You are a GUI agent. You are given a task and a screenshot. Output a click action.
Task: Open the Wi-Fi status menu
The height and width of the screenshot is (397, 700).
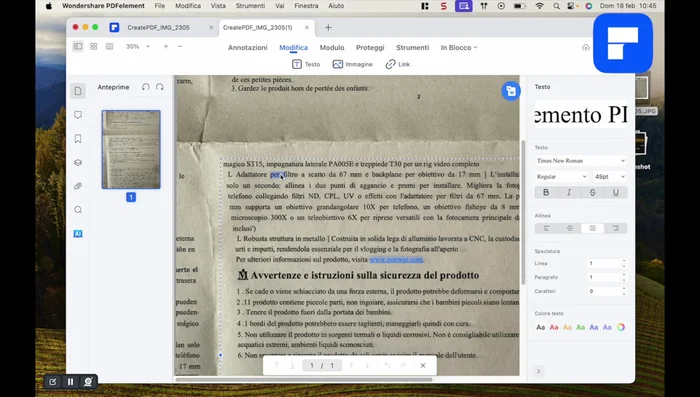click(x=540, y=6)
